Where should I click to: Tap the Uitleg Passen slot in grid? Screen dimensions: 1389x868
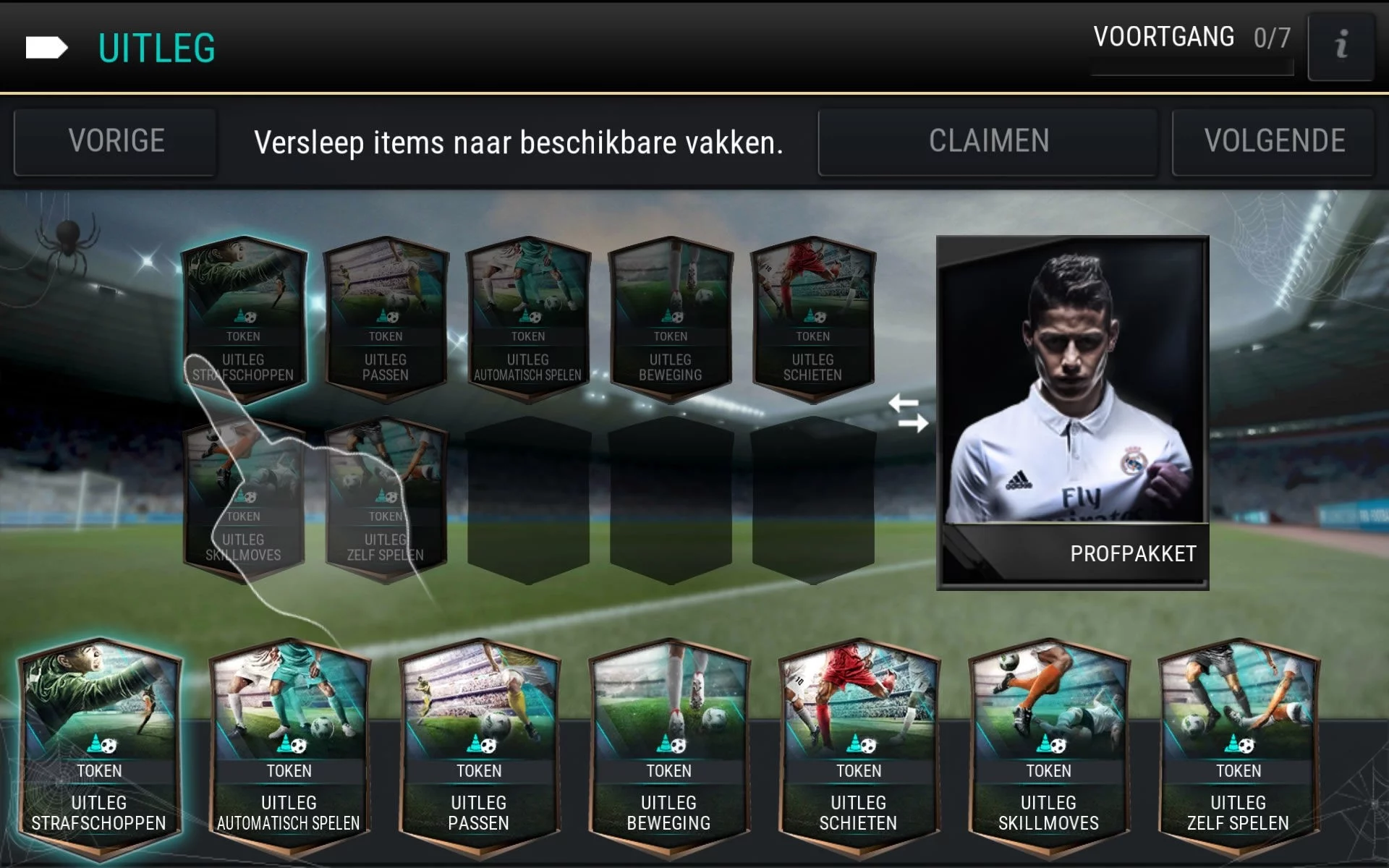tap(386, 320)
